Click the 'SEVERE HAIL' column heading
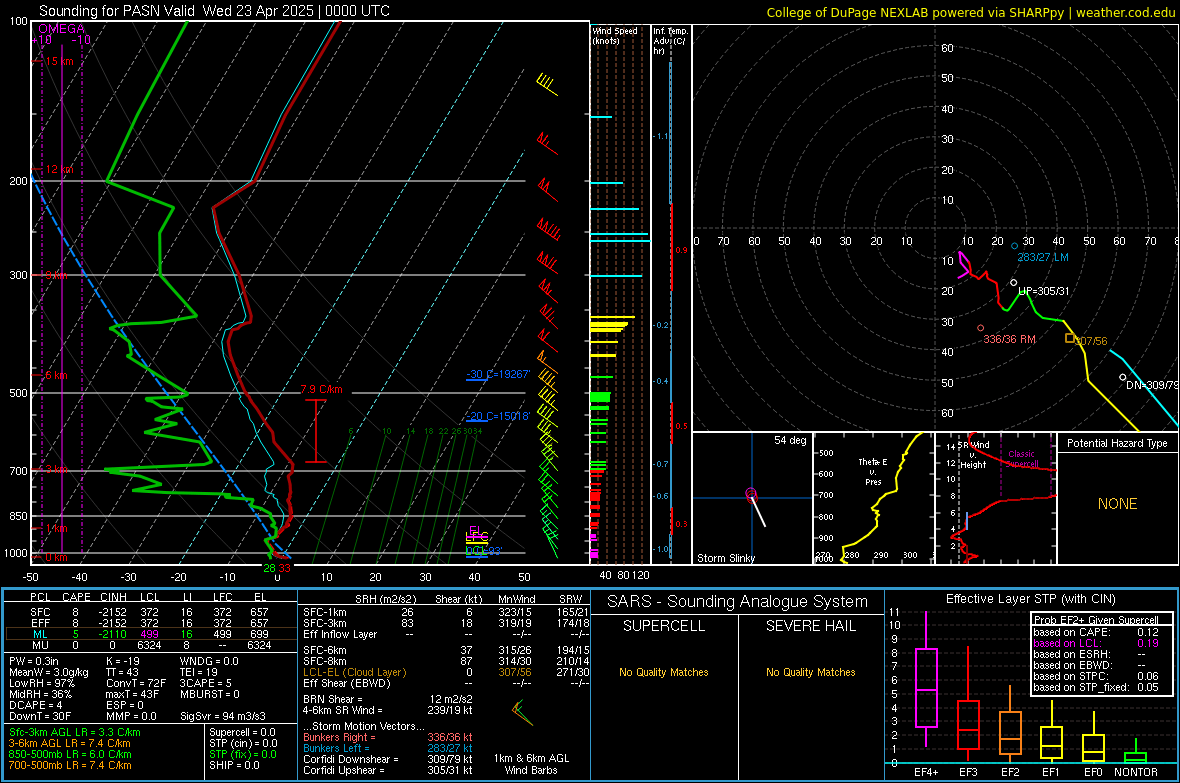The width and height of the screenshot is (1180, 783). 810,626
